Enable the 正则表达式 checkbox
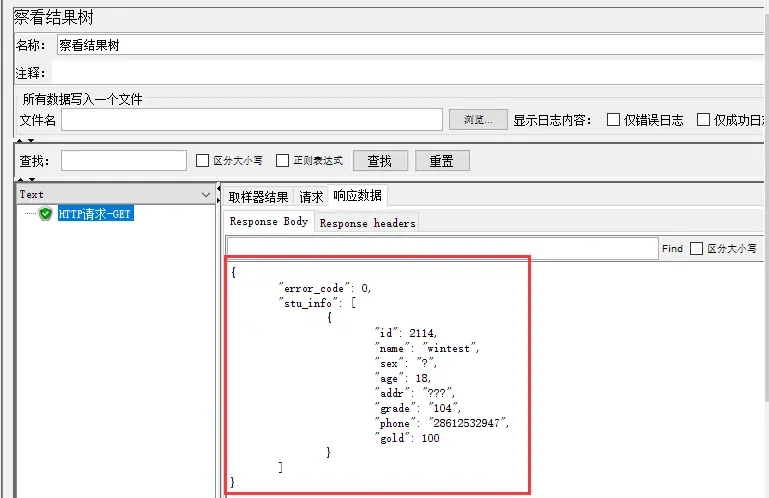The height and width of the screenshot is (498, 769). tap(282, 160)
